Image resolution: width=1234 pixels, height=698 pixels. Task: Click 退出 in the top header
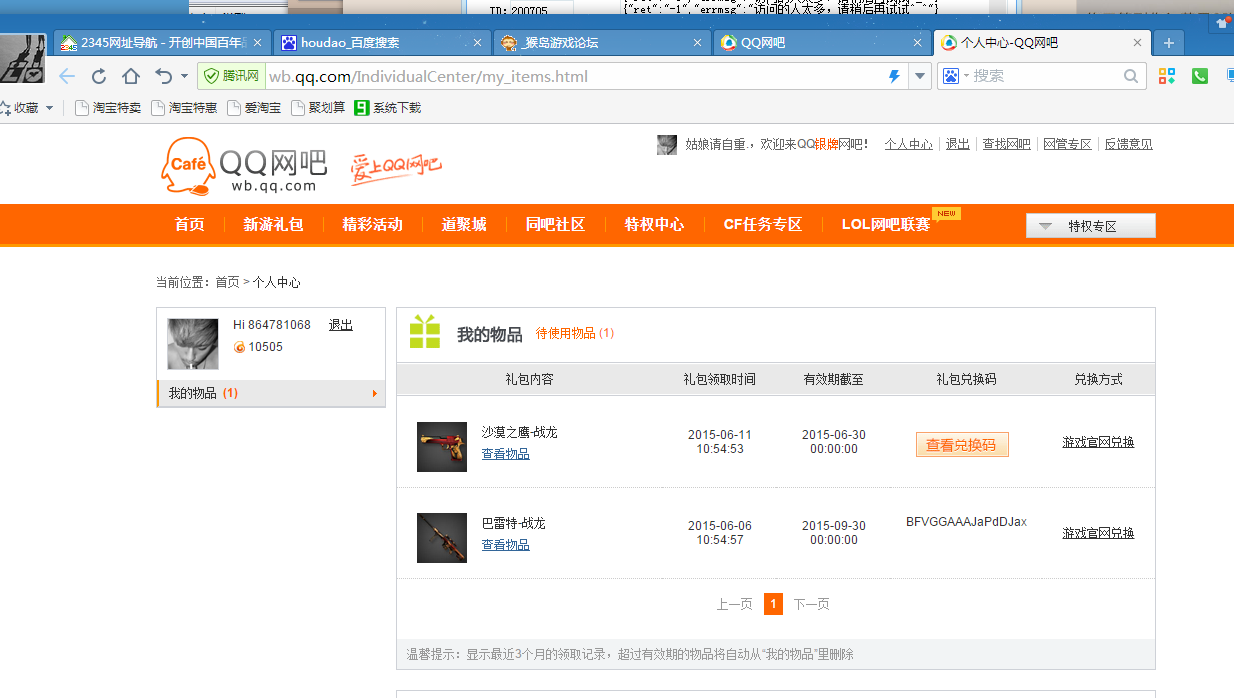958,144
